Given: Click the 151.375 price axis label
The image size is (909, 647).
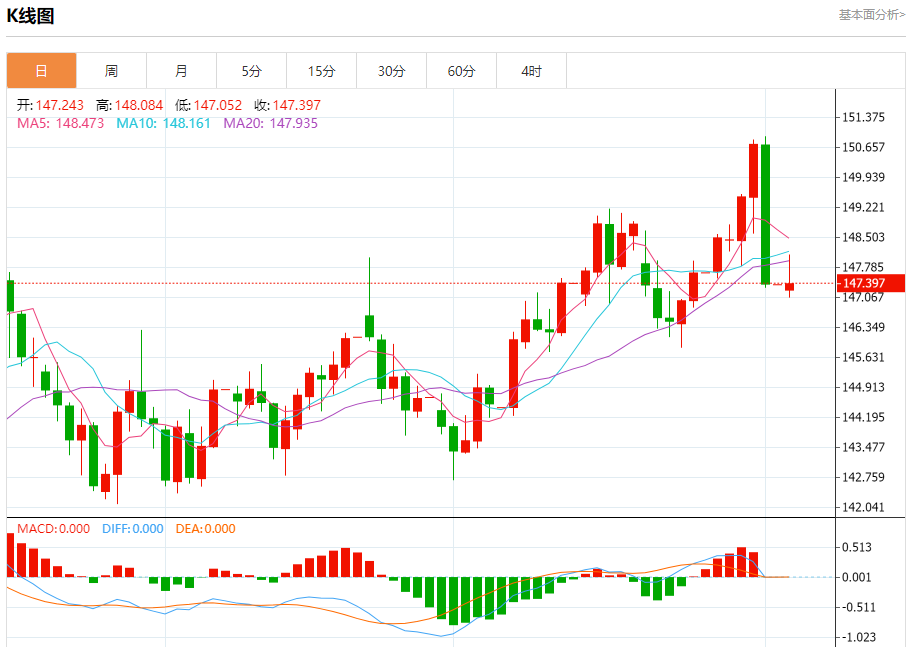Looking at the screenshot, I should click(863, 117).
